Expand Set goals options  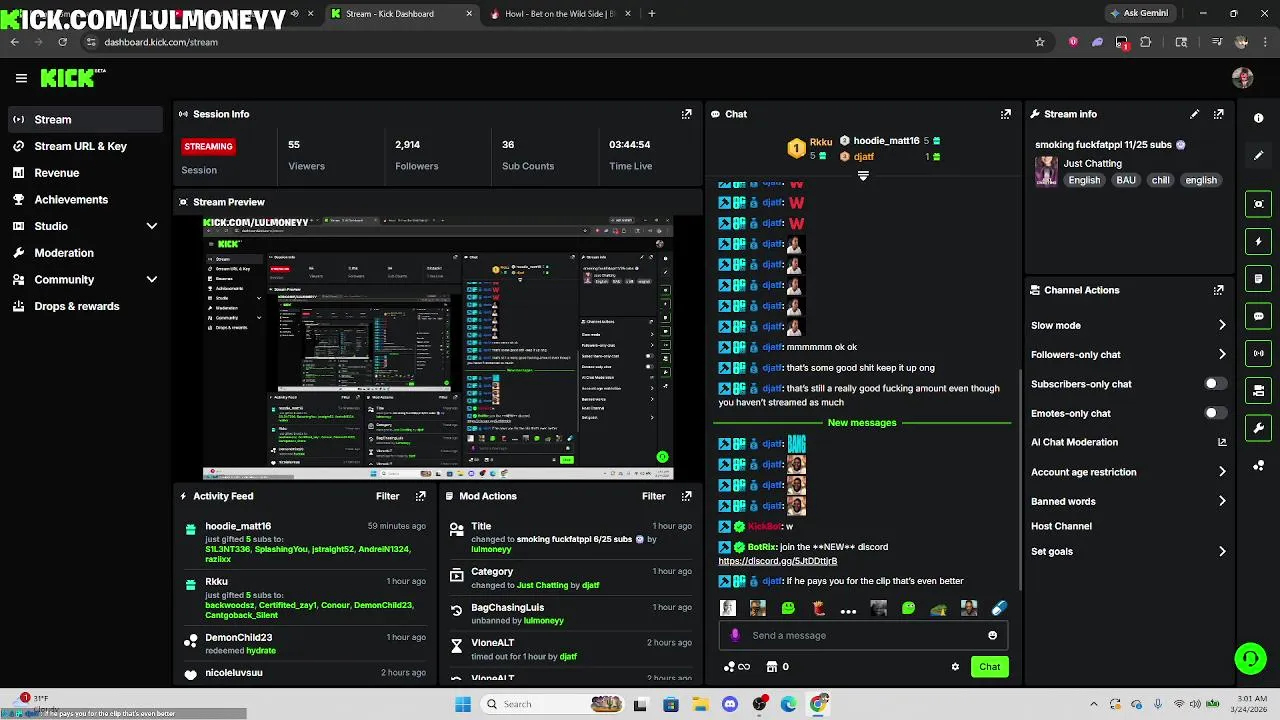tap(1222, 551)
